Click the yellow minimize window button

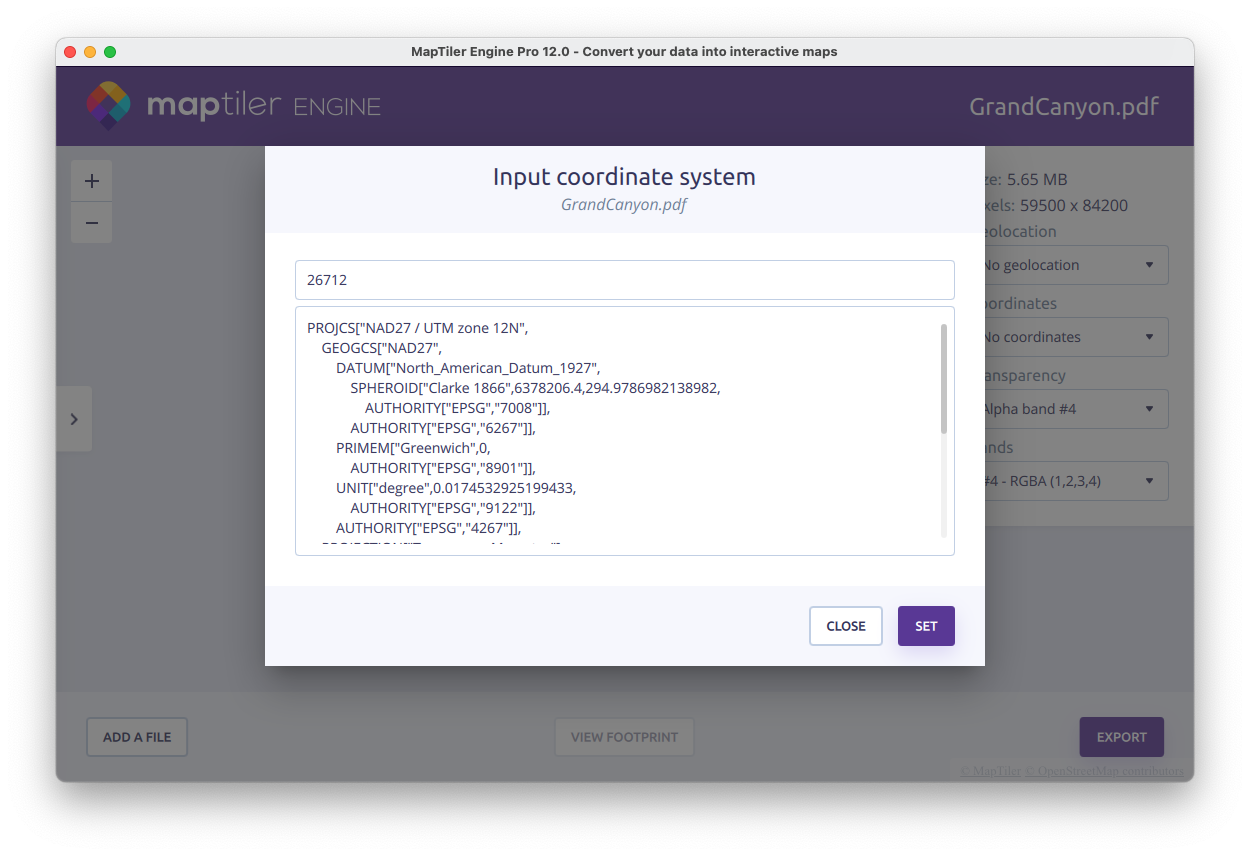(90, 52)
